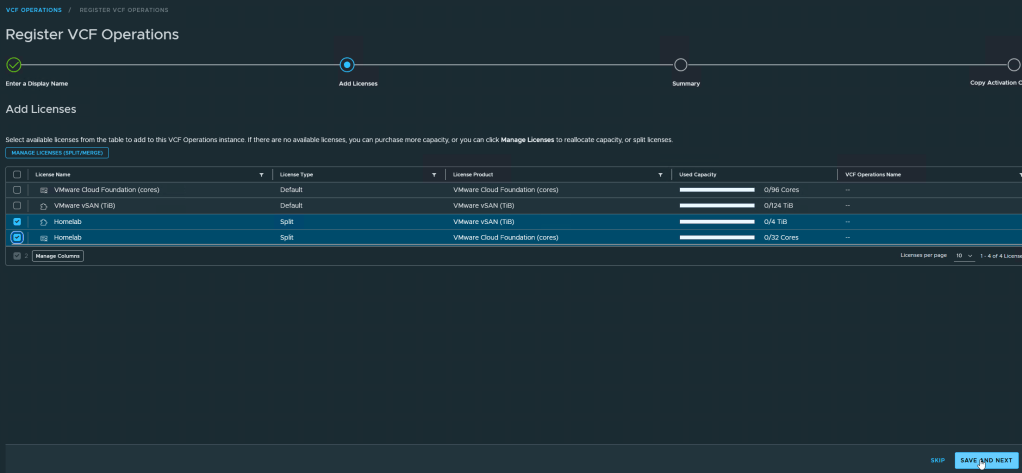Click the 0/96 Cores capacity bar
1022x473 pixels.
(x=716, y=190)
